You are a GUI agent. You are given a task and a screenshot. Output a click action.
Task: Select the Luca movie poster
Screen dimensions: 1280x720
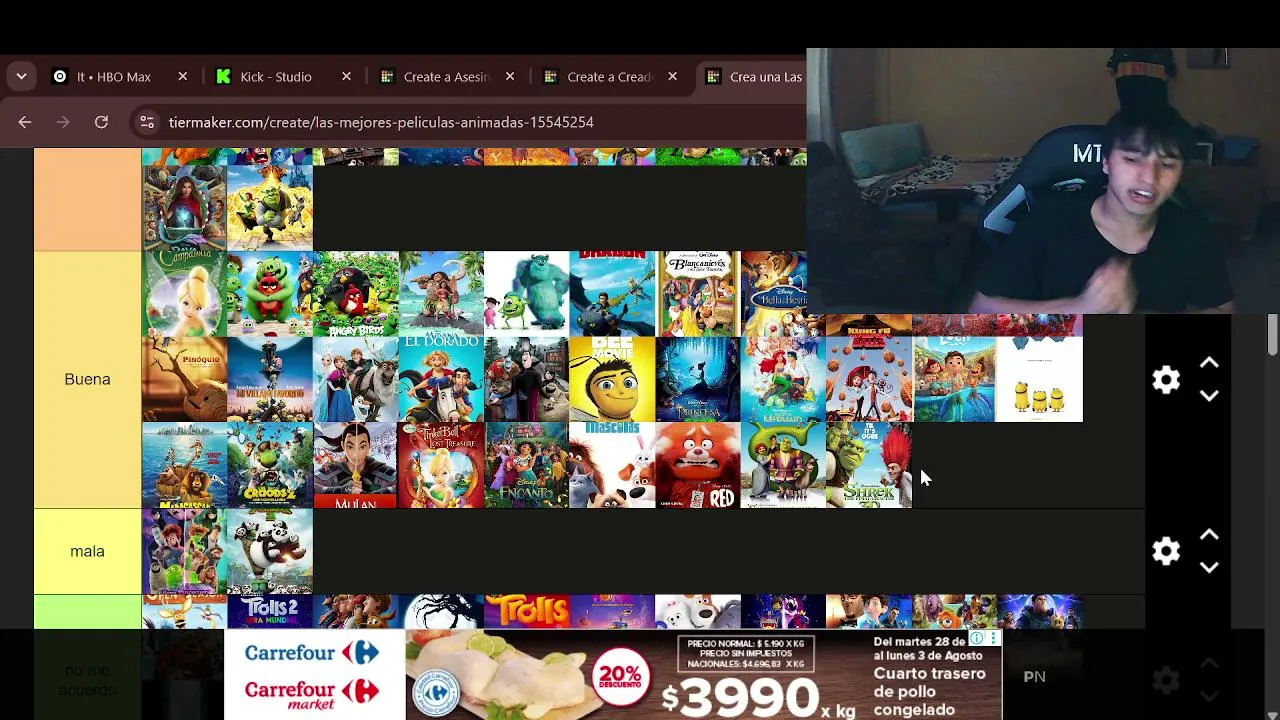tap(954, 380)
